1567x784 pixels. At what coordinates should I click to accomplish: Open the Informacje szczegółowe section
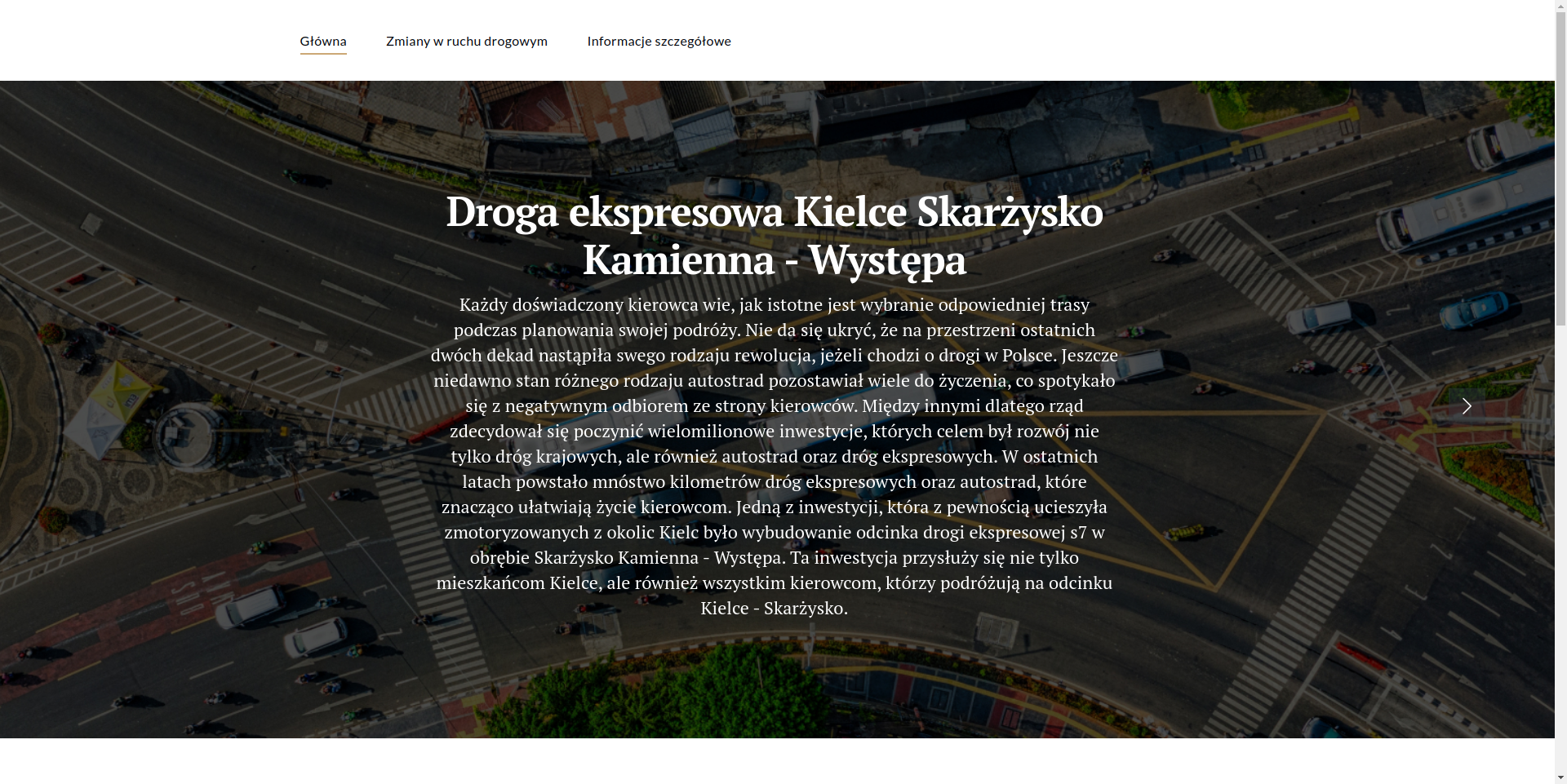point(659,41)
